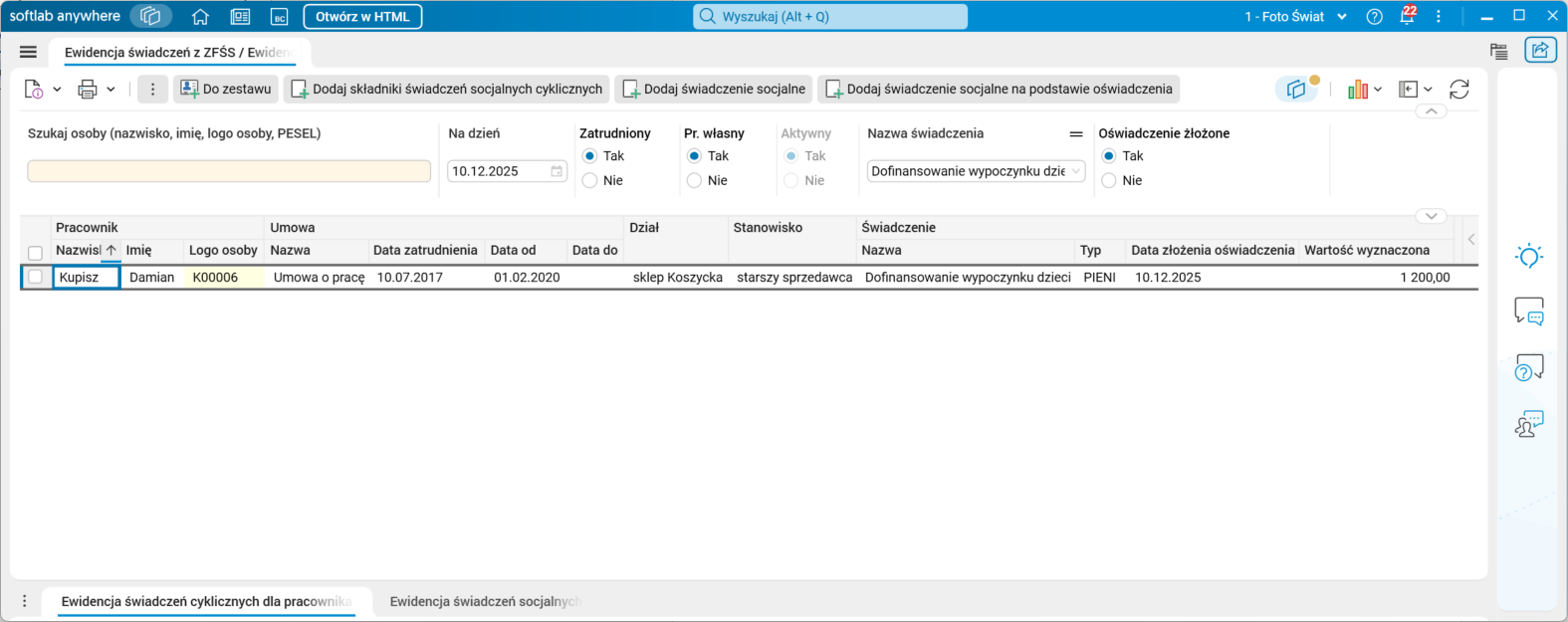Open the help question mark icon
The height and width of the screenshot is (622, 1568).
(x=1375, y=17)
